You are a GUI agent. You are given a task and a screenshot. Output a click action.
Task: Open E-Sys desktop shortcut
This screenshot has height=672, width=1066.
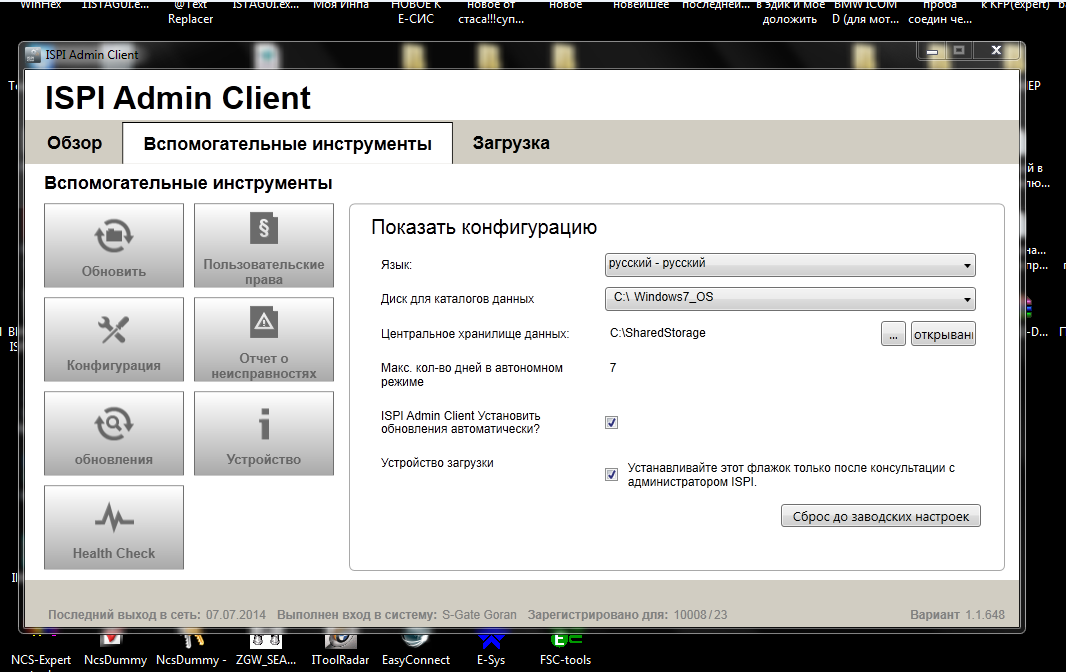(x=491, y=650)
